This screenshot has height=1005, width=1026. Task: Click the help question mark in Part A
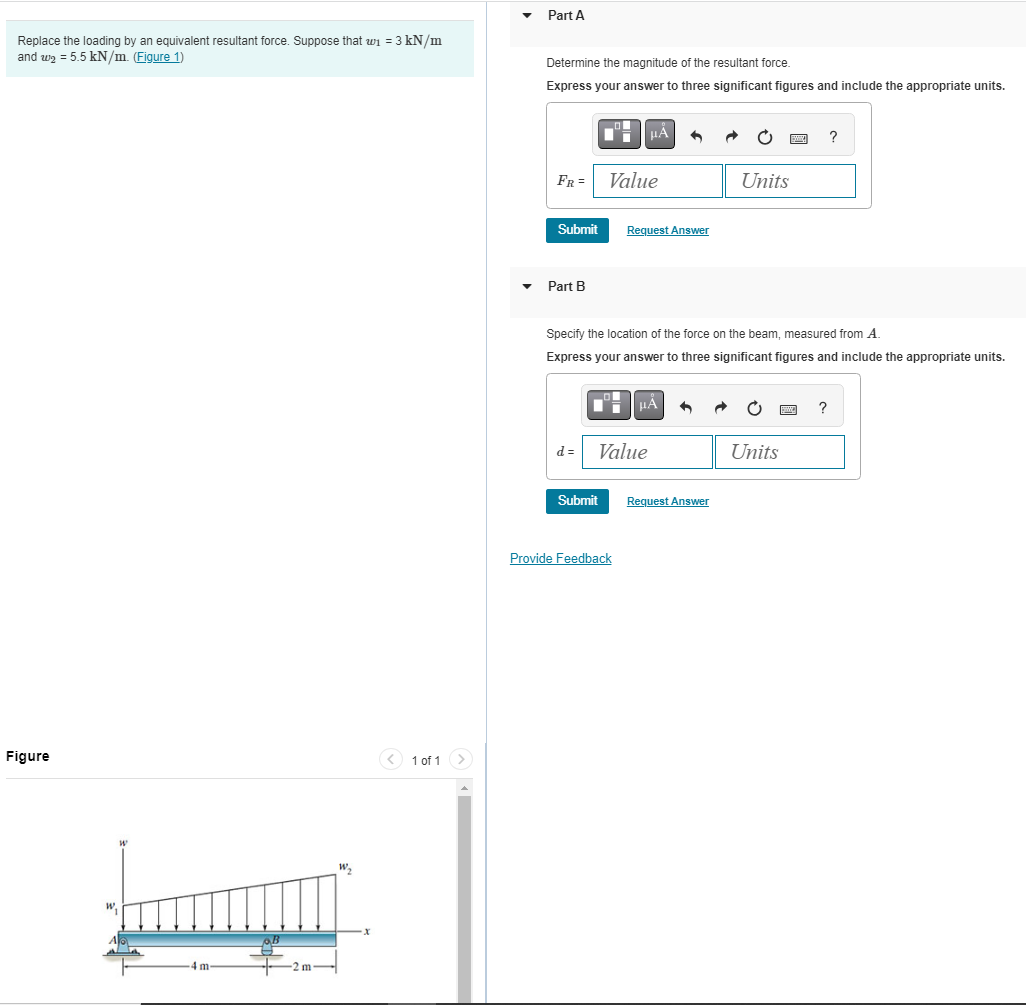pyautogui.click(x=832, y=136)
